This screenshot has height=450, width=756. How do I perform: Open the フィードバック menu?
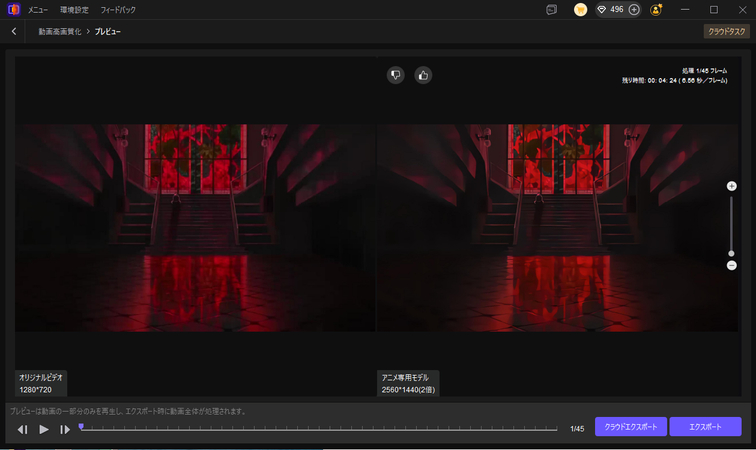(118, 9)
